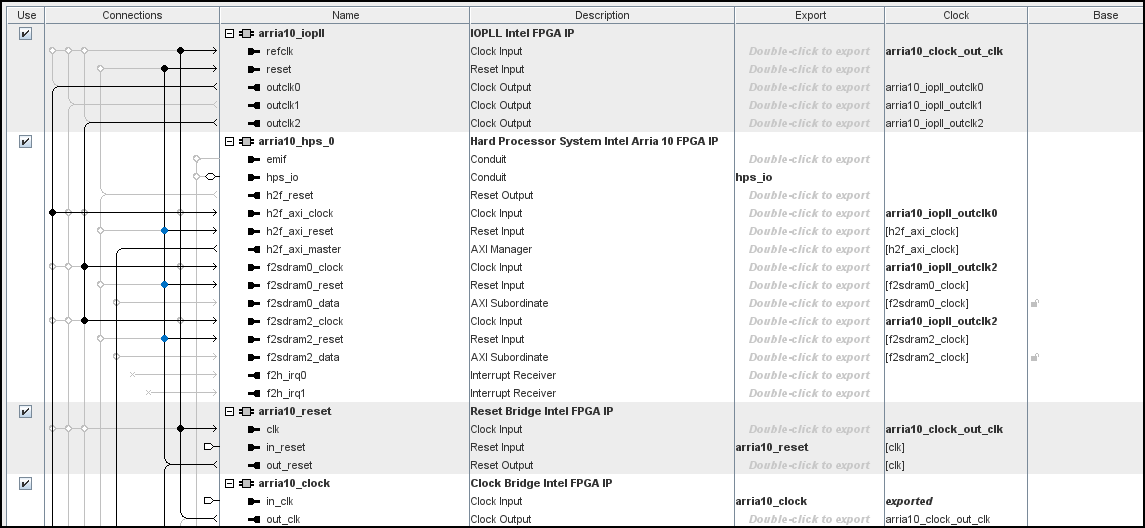Toggle the Use checkbox for arria10_reset
The image size is (1145, 528).
[25, 412]
